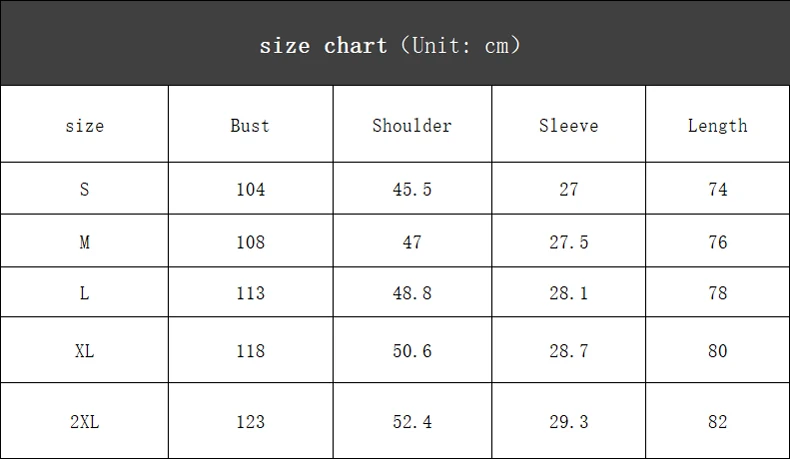
Task: Click the size chart title header
Action: (389, 46)
